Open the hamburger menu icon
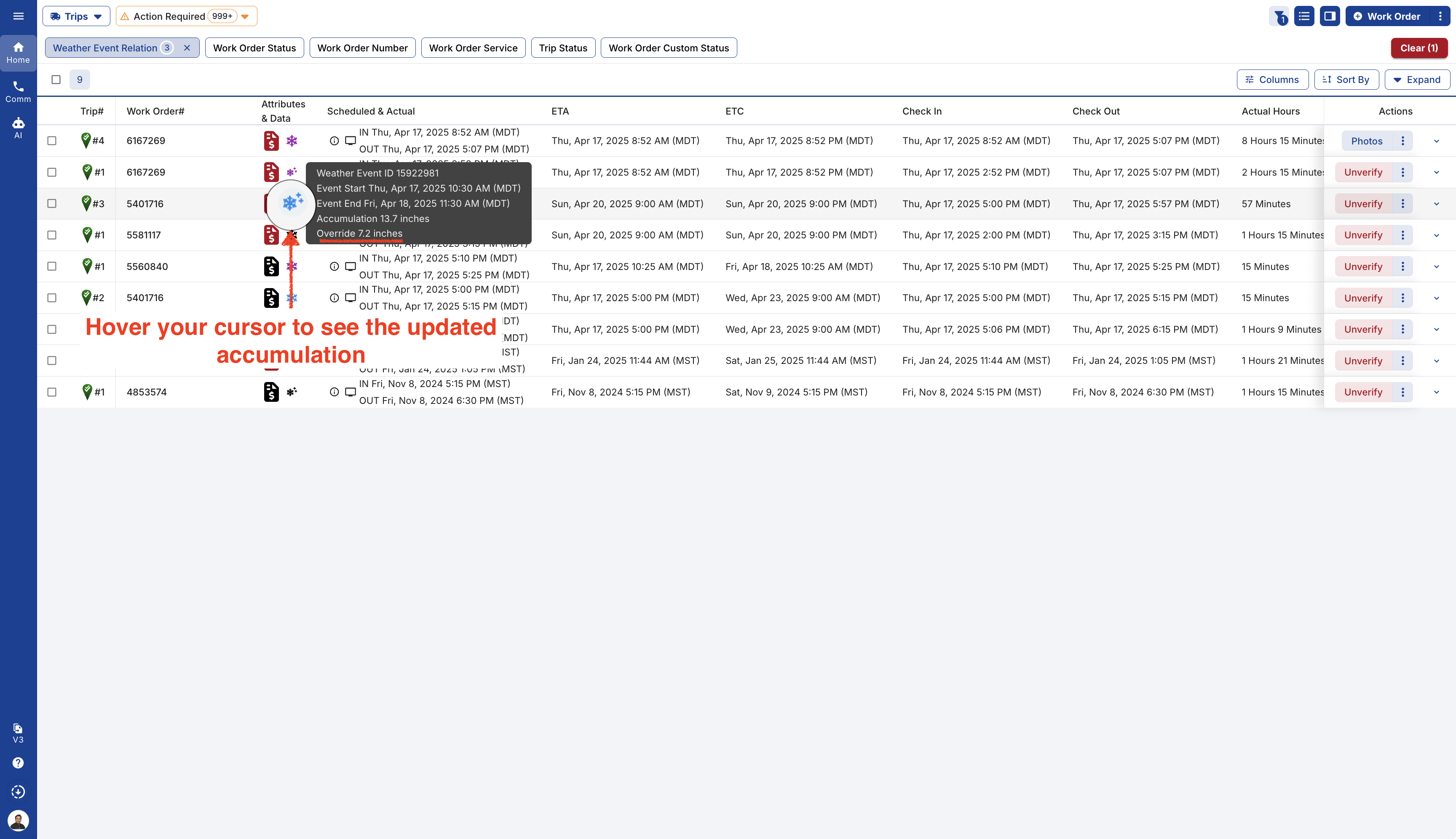Screen dimensions: 1456x839 (x=19, y=16)
